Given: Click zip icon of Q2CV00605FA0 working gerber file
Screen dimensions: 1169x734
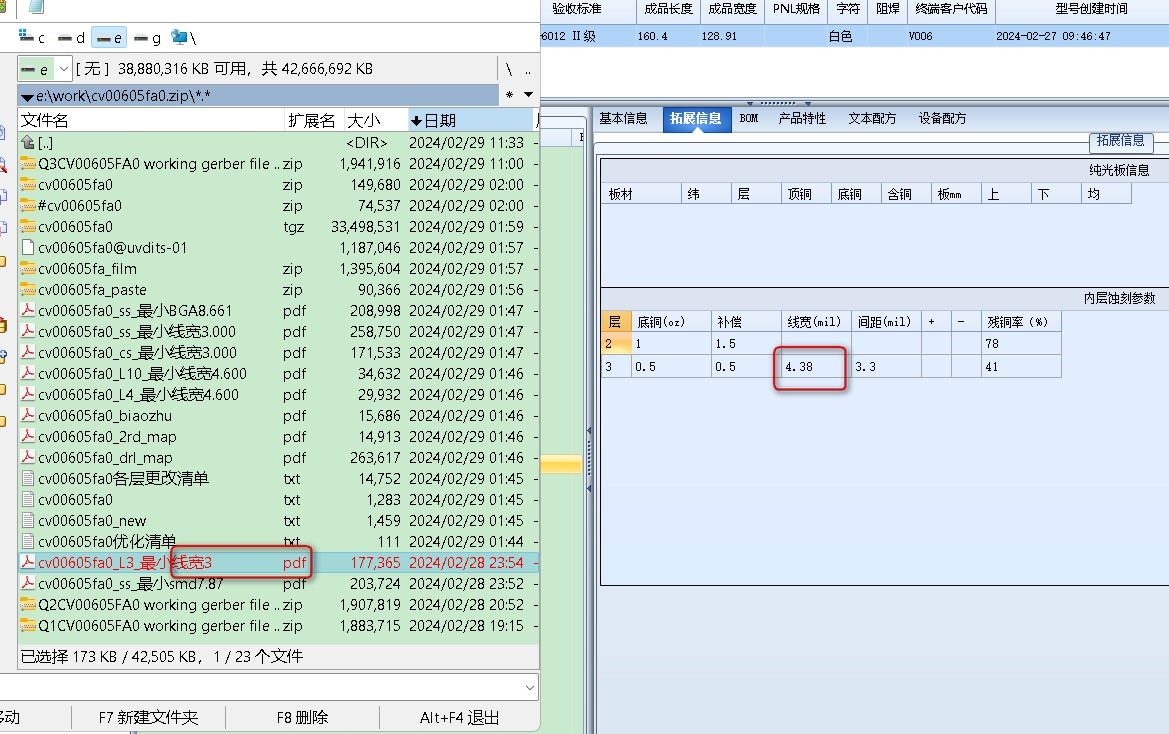Looking at the screenshot, I should (x=28, y=604).
